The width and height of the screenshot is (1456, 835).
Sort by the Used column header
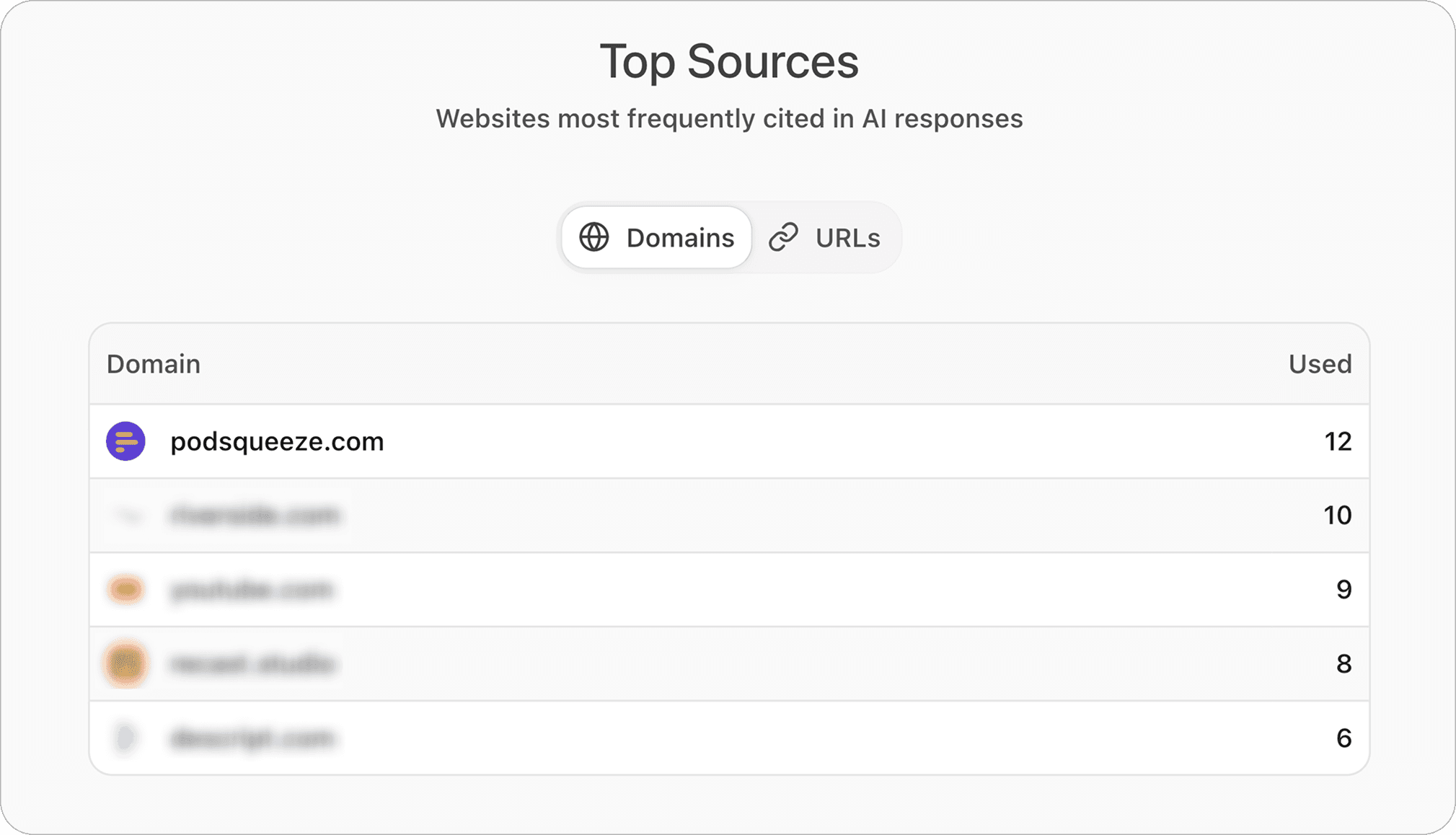(1319, 364)
